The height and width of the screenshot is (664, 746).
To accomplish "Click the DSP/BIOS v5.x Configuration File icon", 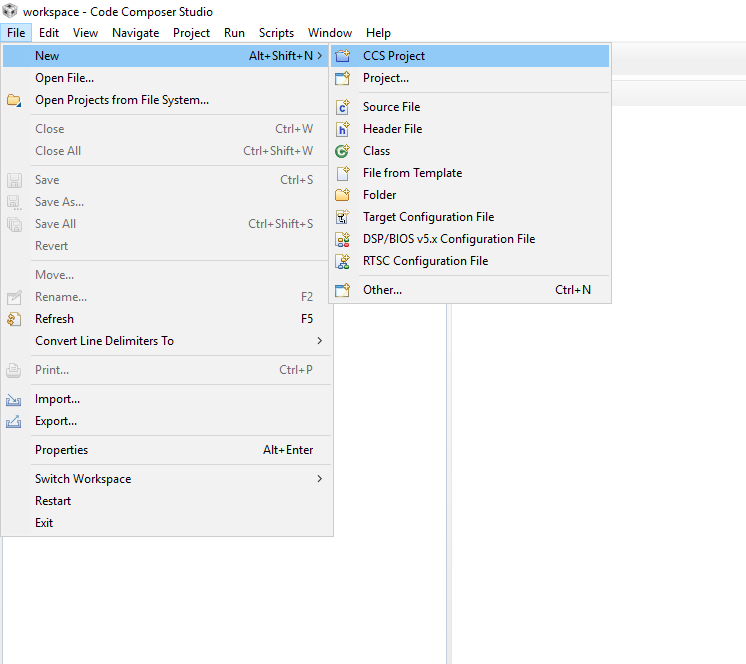I will click(343, 239).
